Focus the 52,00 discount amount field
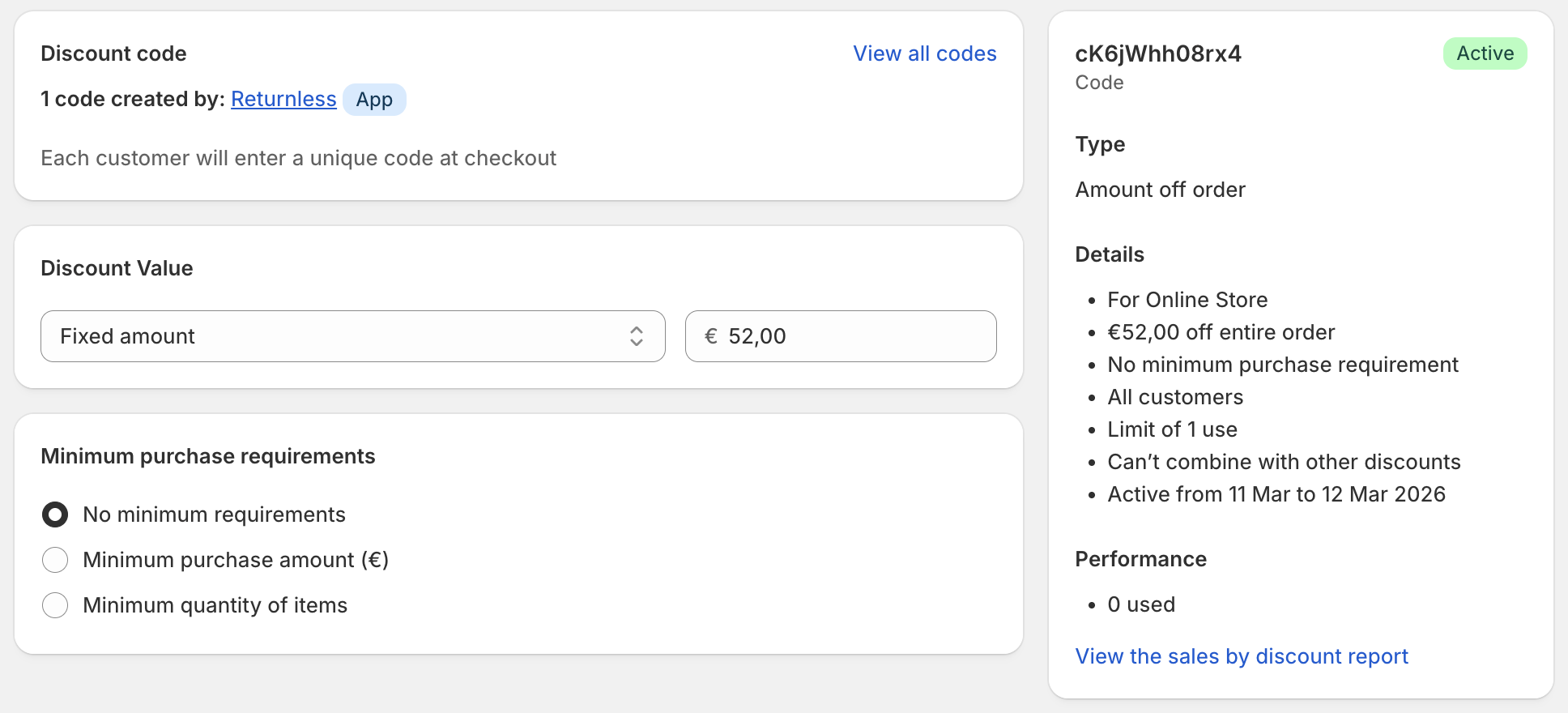This screenshot has height=713, width=1568. tap(850, 336)
